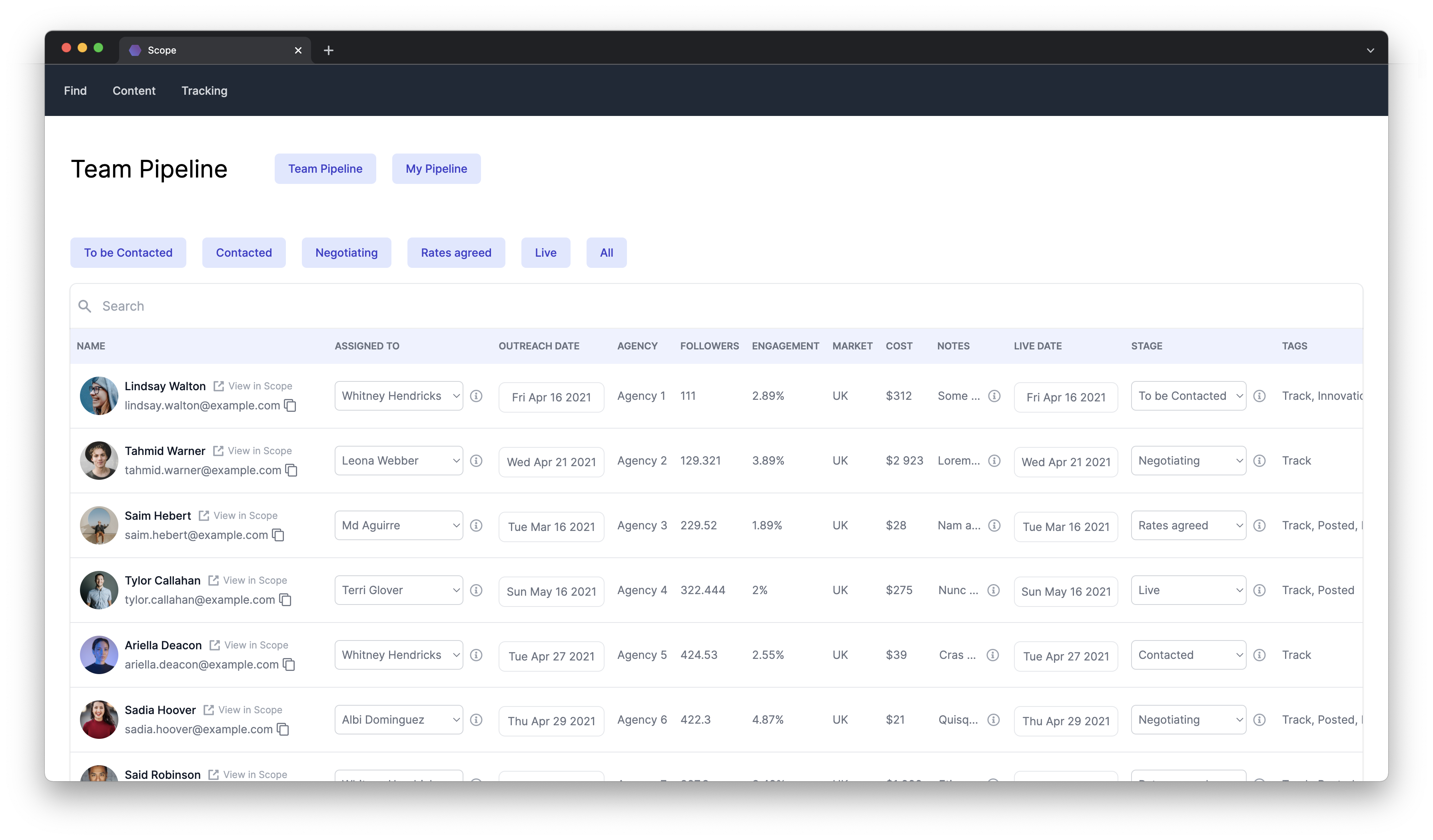This screenshot has height=840, width=1433.
Task: Switch to Team Pipeline view
Action: click(325, 169)
